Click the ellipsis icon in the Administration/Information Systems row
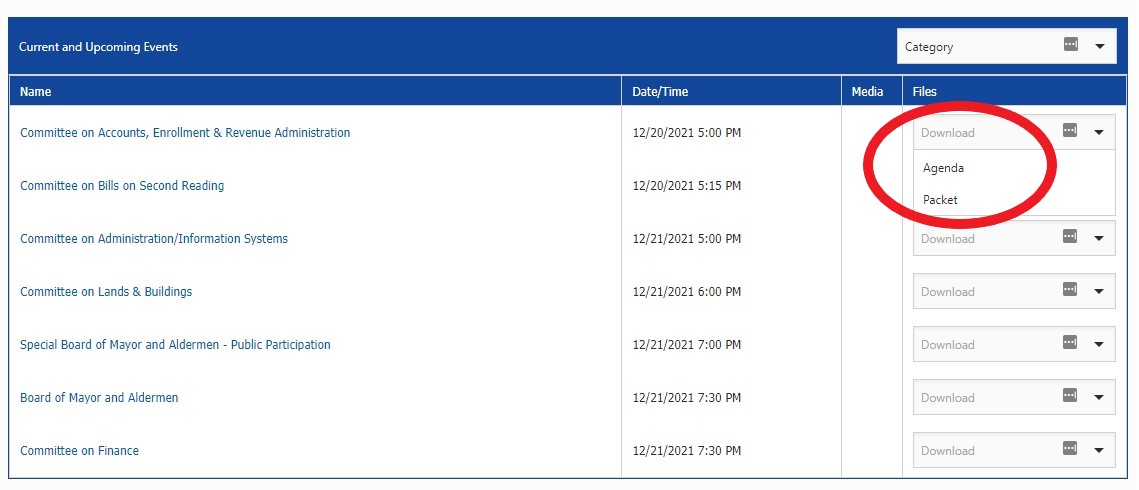 click(x=1069, y=237)
